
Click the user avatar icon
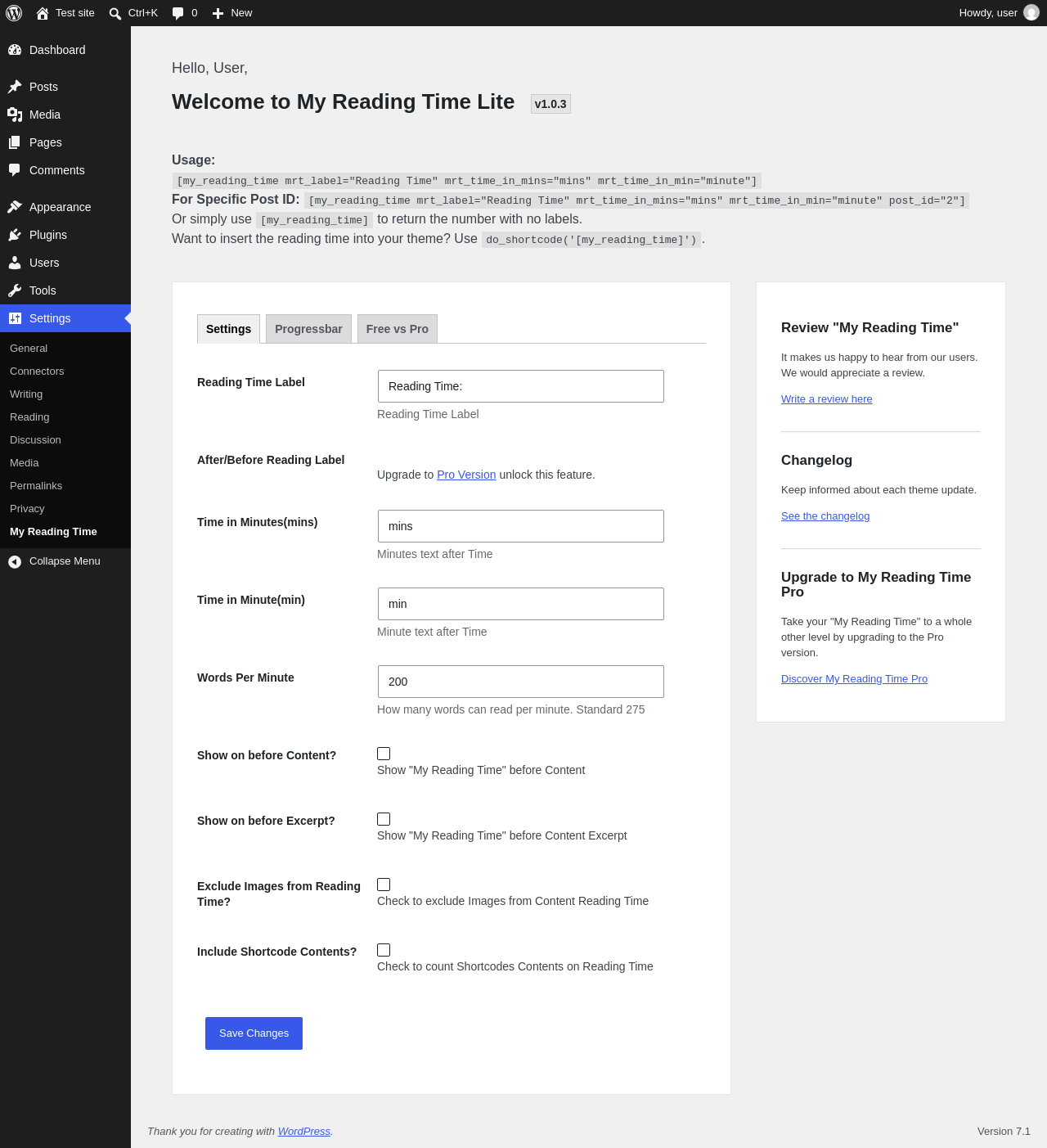(1031, 13)
